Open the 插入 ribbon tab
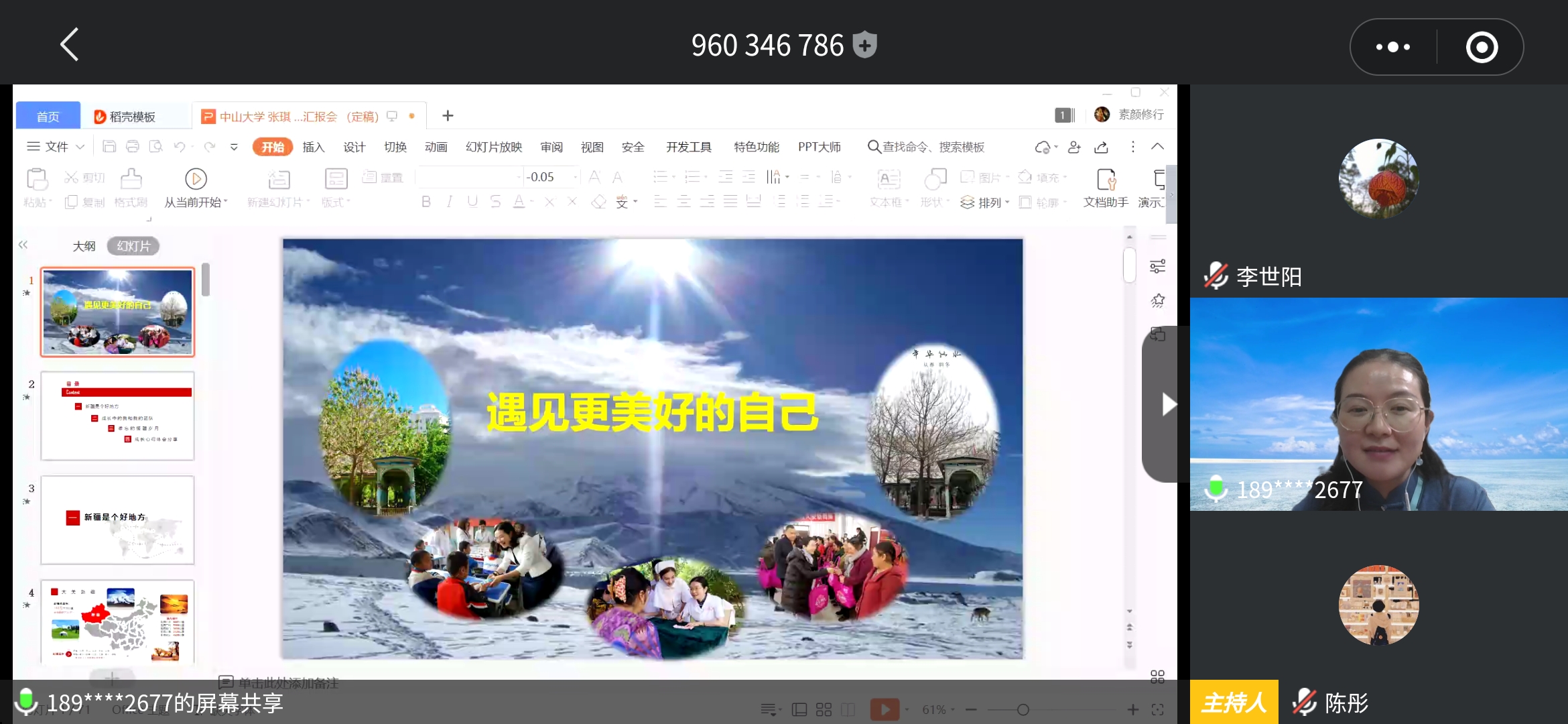 (313, 147)
